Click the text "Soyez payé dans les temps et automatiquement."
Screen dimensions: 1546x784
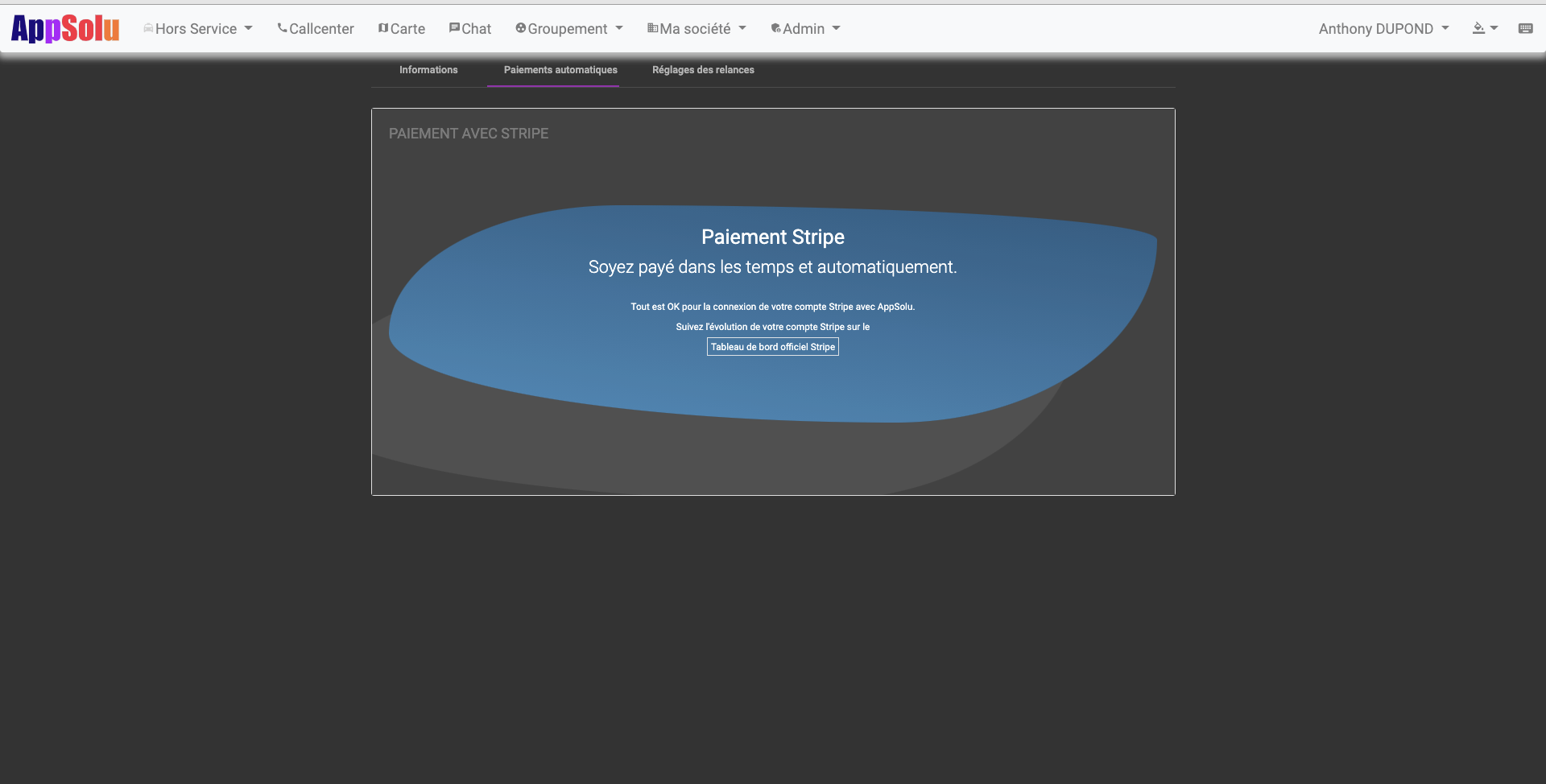[x=773, y=267]
